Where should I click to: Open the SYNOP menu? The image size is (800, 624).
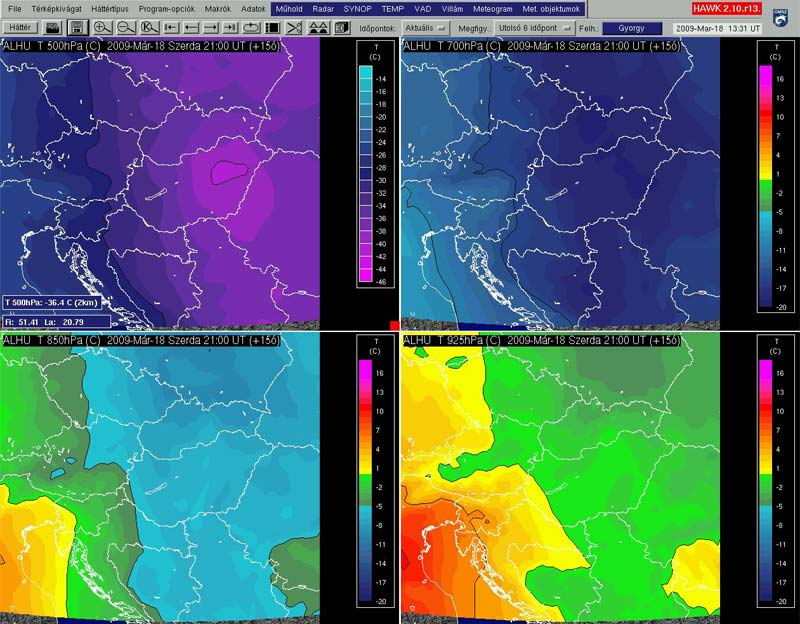pyautogui.click(x=357, y=8)
